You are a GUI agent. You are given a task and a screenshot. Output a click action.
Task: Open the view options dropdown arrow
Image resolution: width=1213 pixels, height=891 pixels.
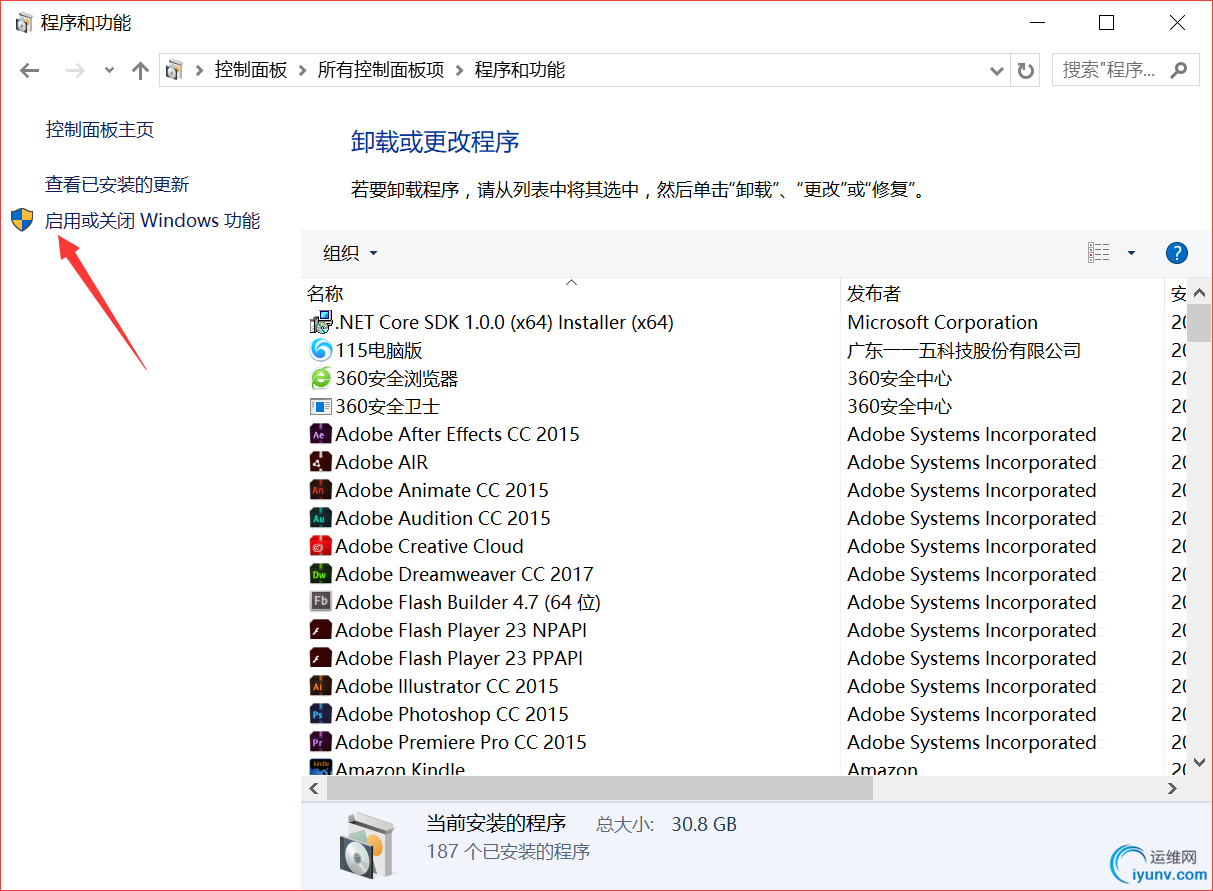(1132, 253)
